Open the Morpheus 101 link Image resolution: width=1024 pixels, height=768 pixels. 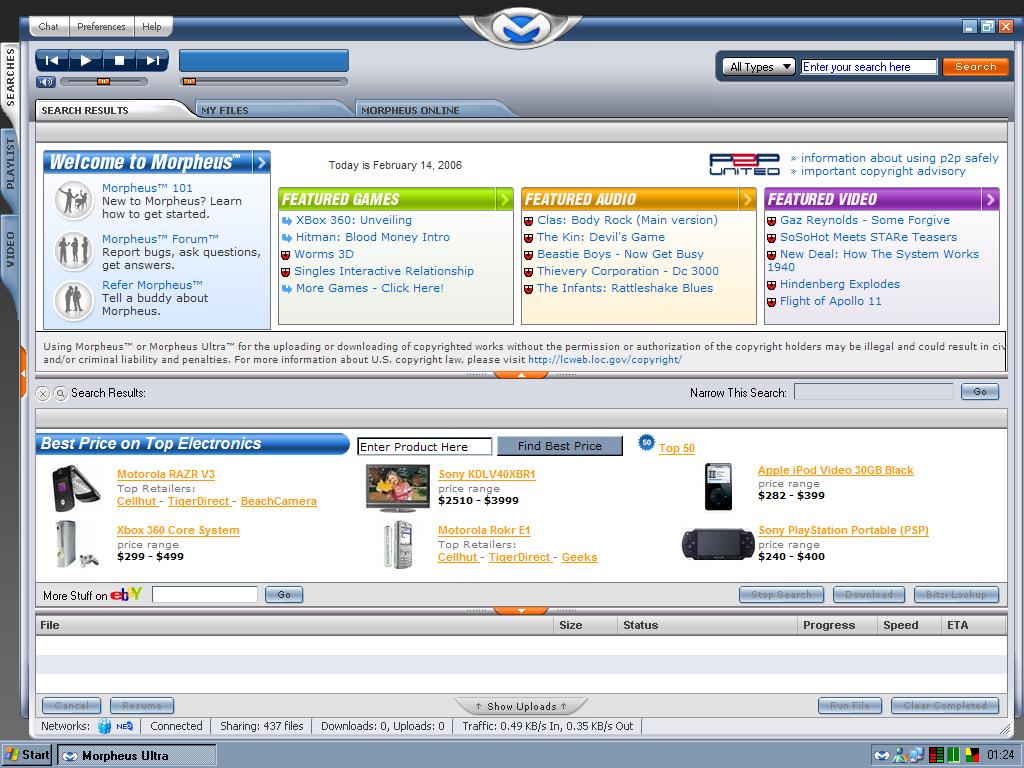tap(147, 188)
